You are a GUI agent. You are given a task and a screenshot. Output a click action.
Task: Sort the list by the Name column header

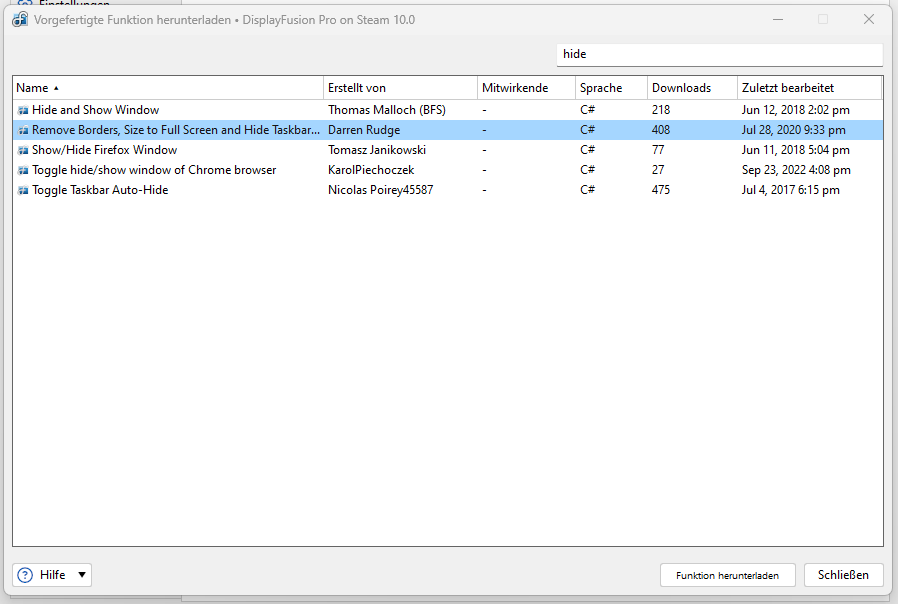[x=168, y=88]
